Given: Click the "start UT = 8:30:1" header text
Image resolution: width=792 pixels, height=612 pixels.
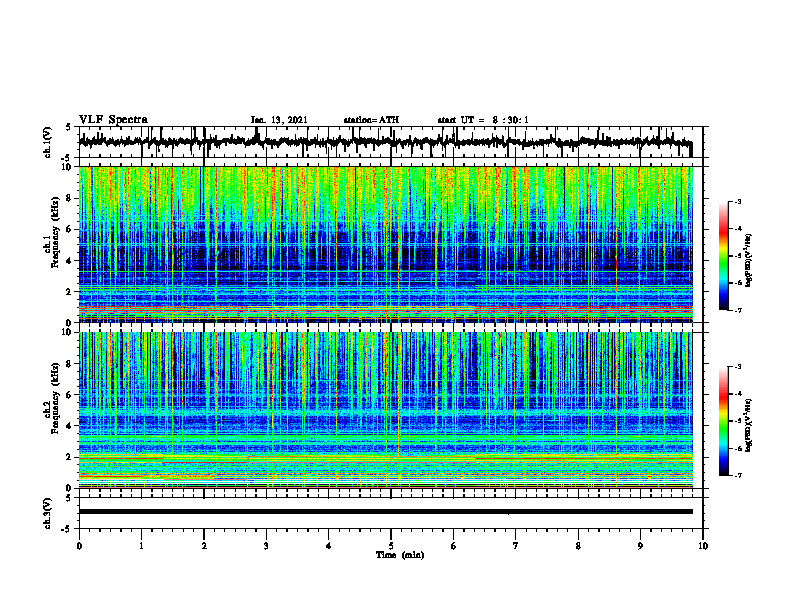Looking at the screenshot, I should 483,120.
